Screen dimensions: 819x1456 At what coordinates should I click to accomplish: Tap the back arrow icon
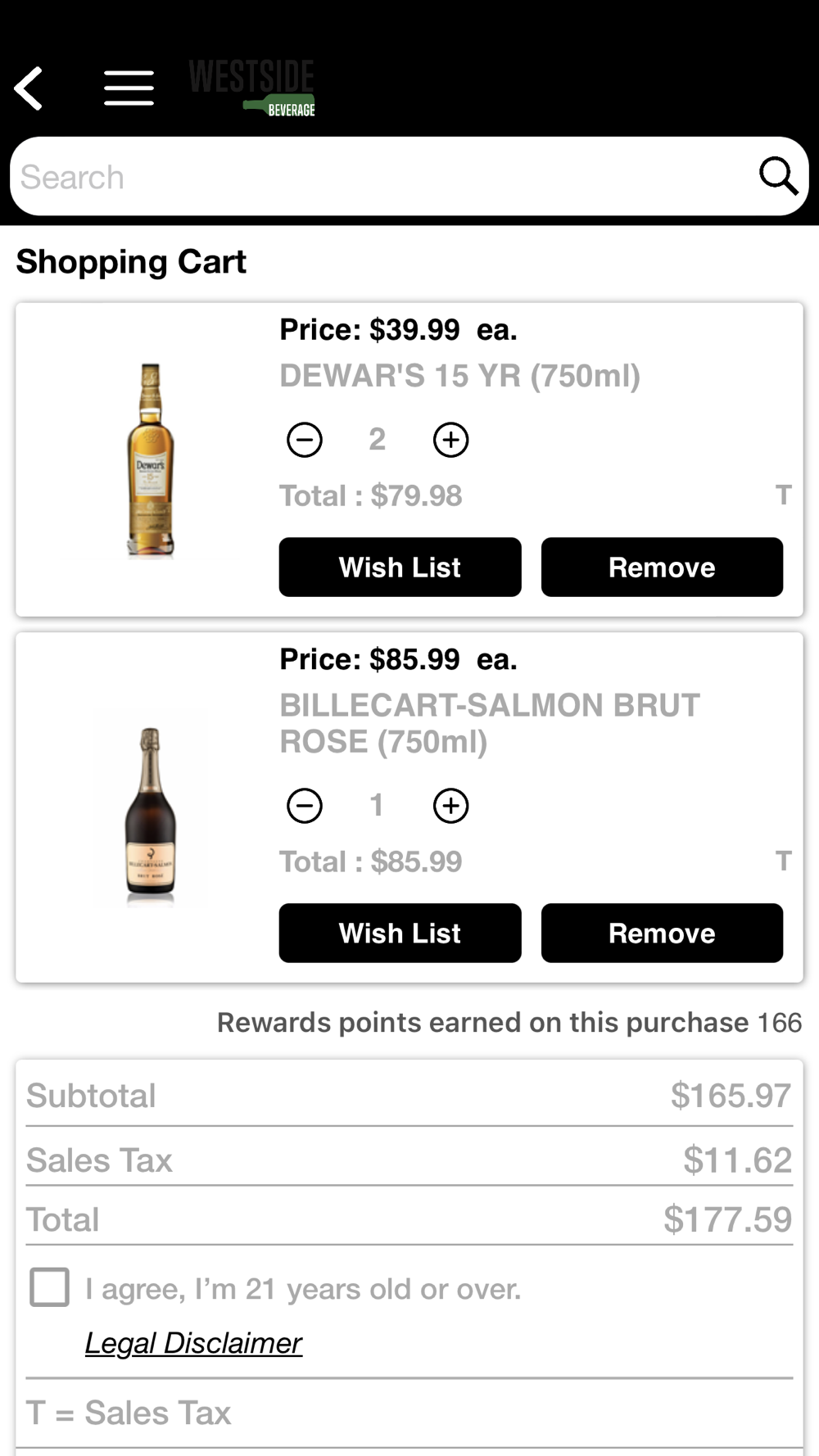29,88
